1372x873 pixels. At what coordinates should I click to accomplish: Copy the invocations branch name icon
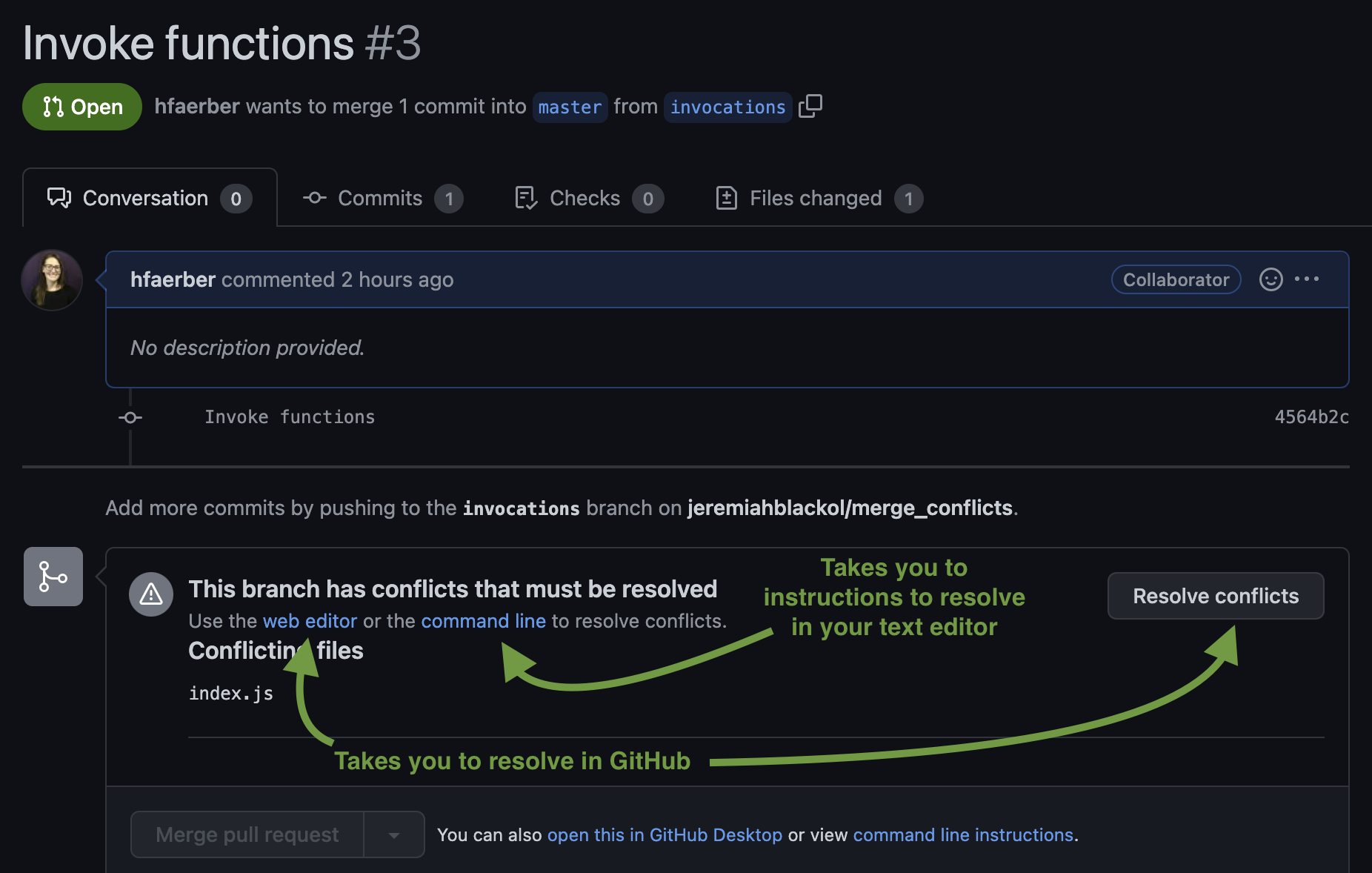(x=810, y=106)
